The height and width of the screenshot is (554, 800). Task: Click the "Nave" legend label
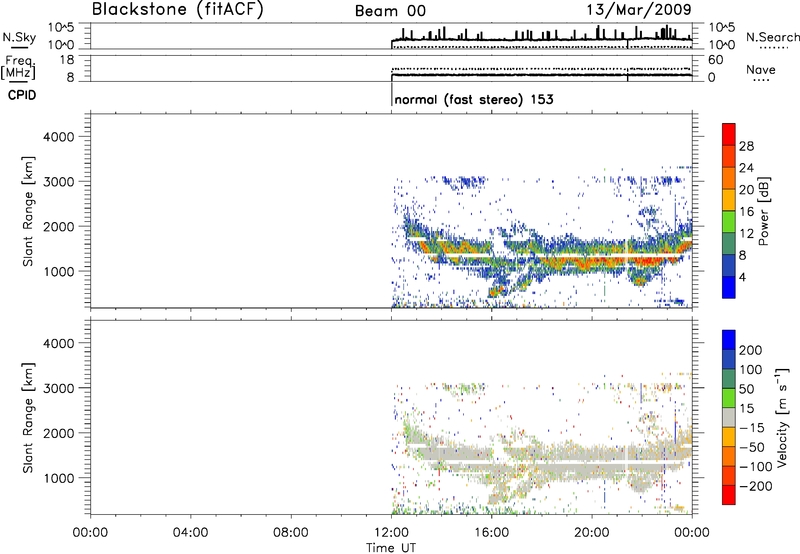pyautogui.click(x=761, y=69)
